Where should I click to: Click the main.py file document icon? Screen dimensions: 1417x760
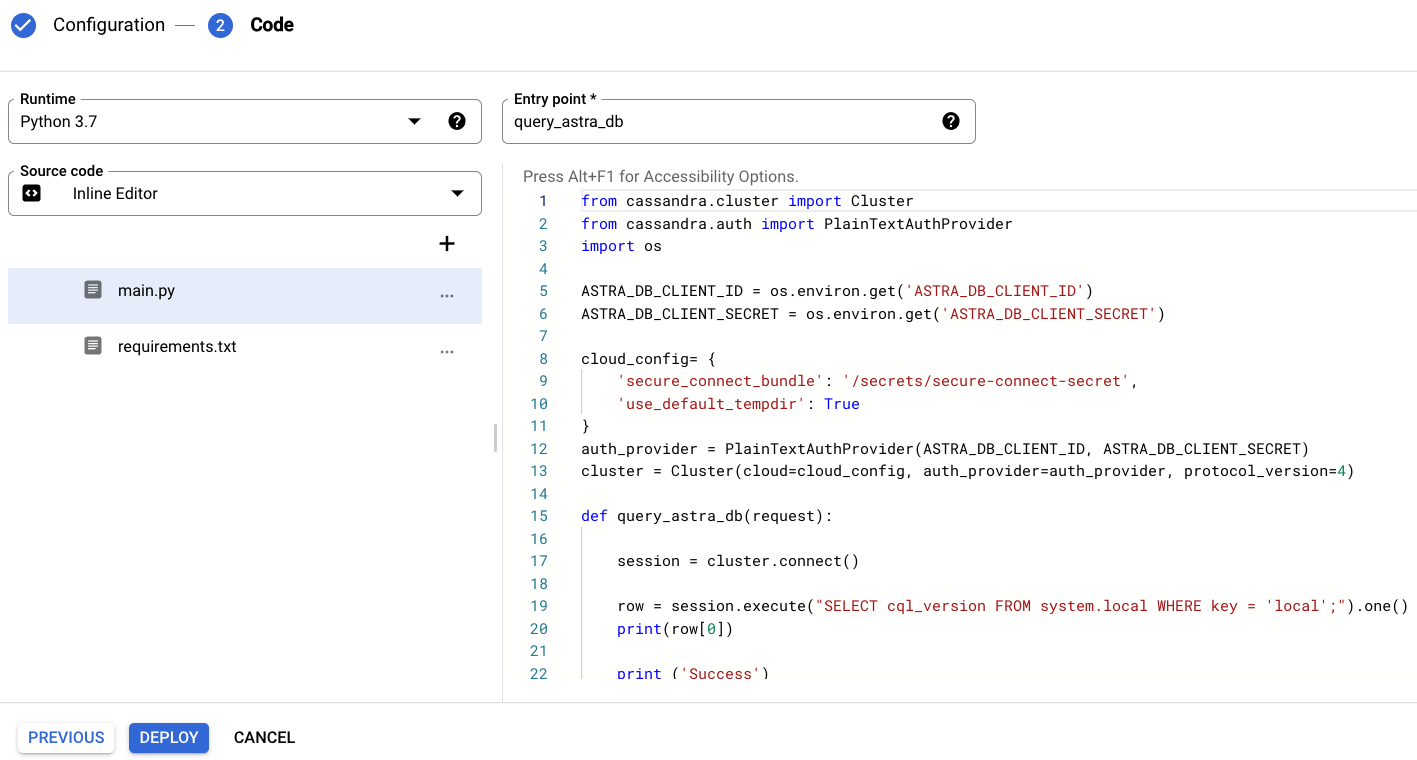pos(93,290)
